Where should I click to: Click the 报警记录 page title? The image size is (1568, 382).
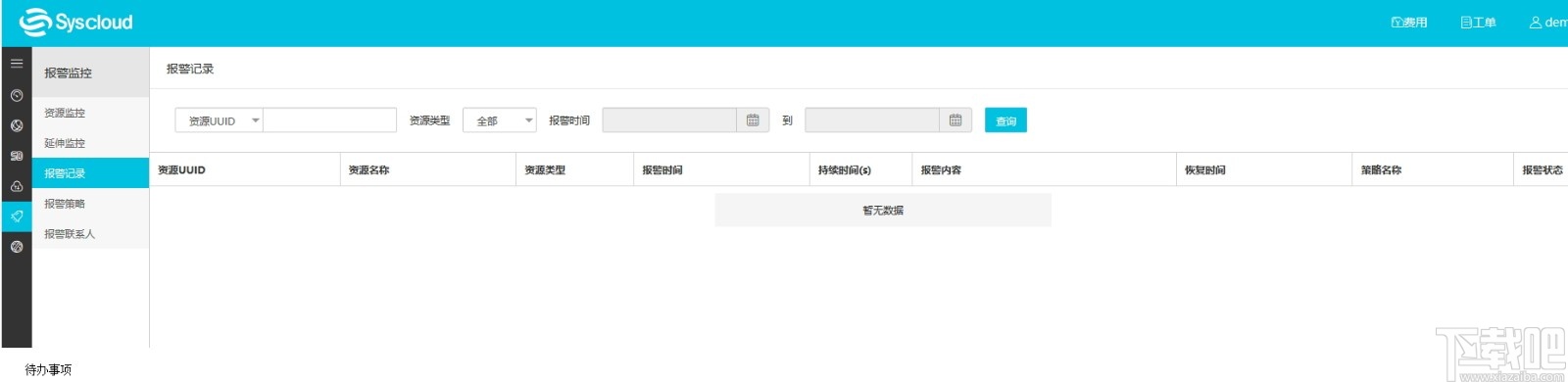coord(190,69)
